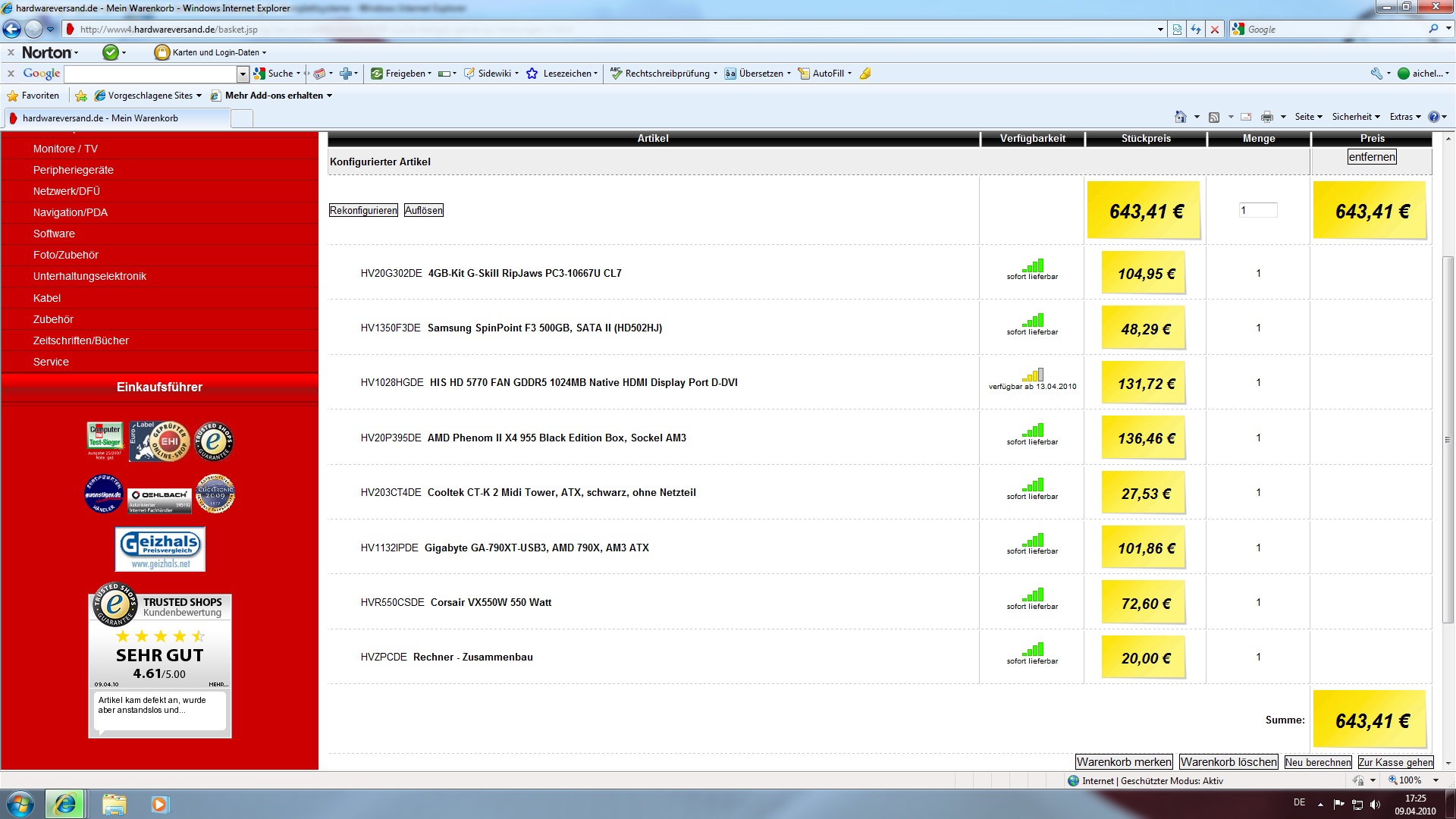Add page to favorites bar icon
The image size is (1456, 819).
coord(81,96)
